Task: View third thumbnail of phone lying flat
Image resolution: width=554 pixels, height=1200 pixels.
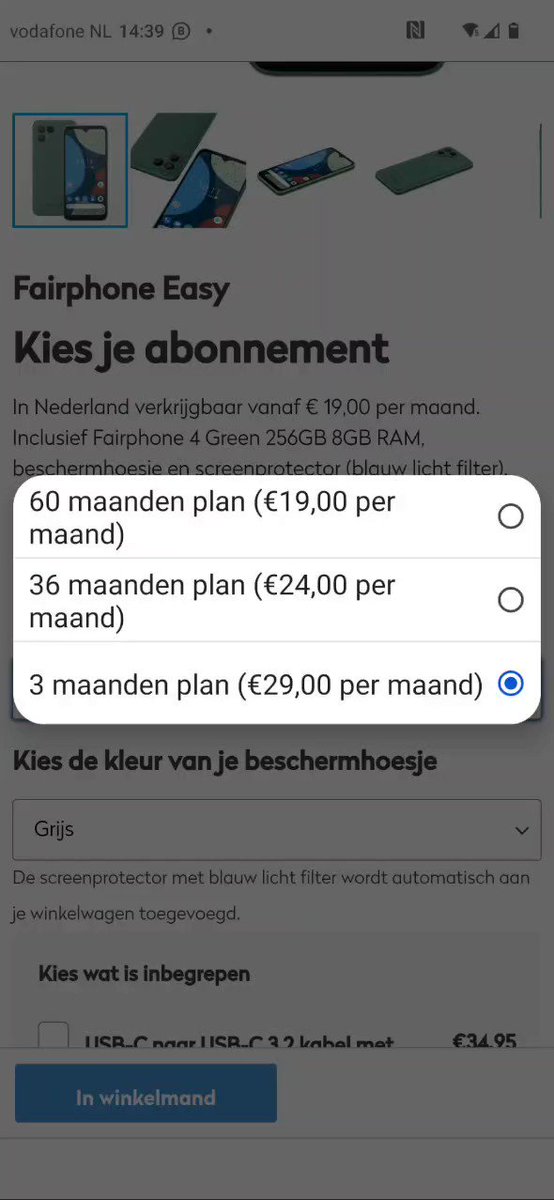Action: [306, 170]
